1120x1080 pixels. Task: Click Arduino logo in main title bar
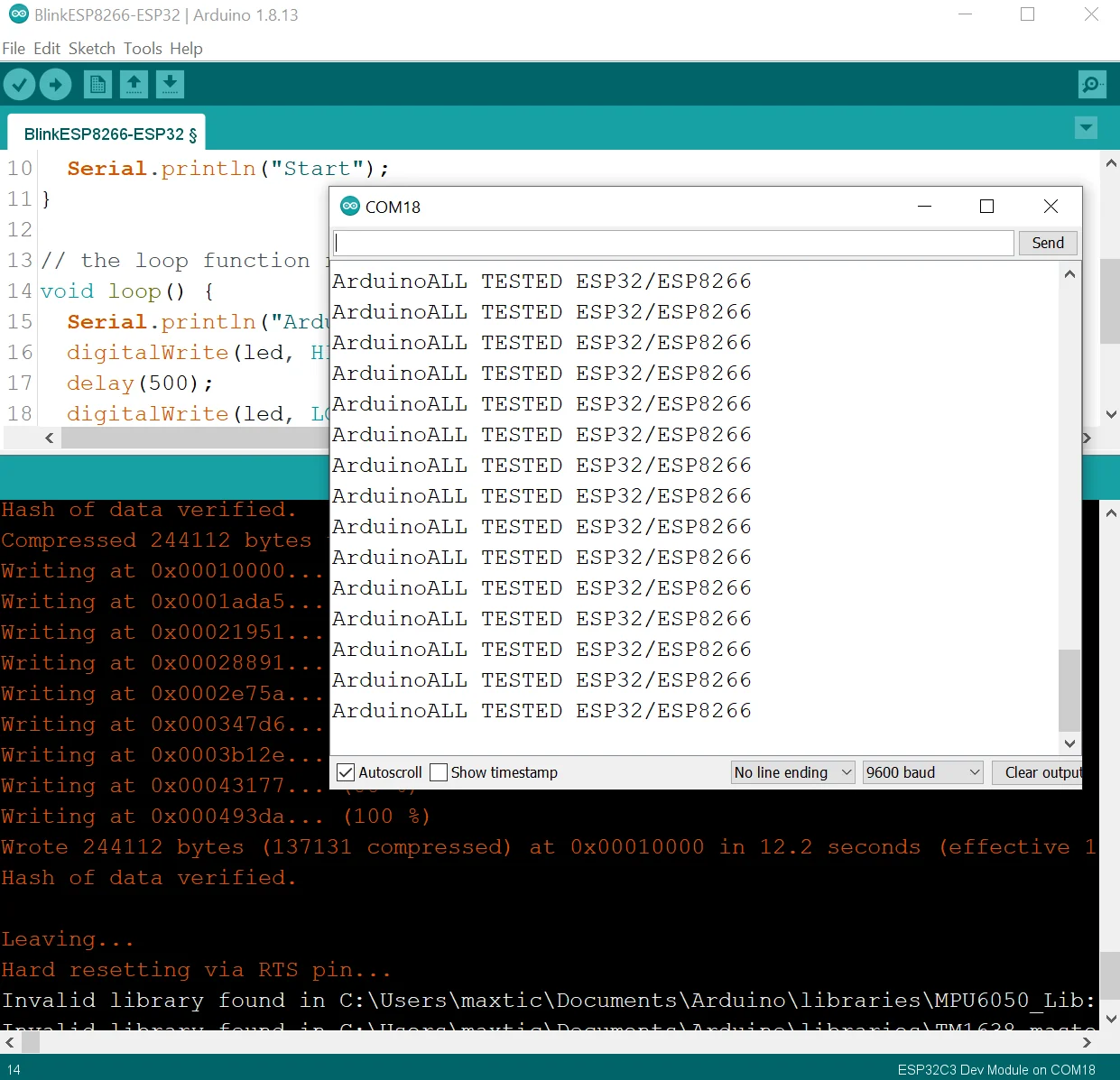click(x=18, y=14)
